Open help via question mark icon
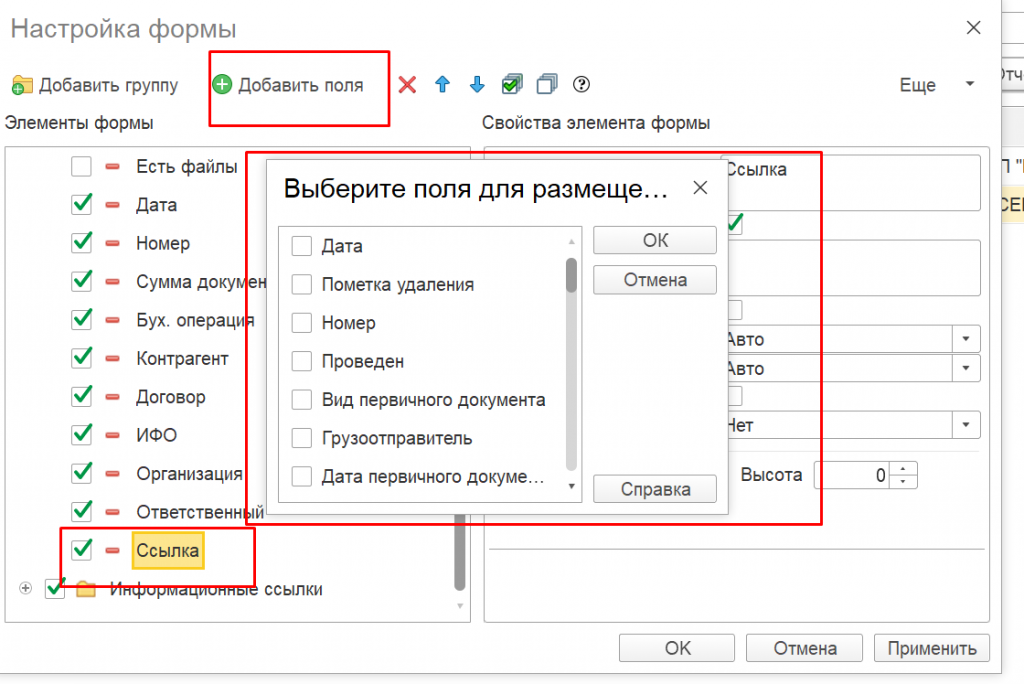The height and width of the screenshot is (684, 1024). [x=581, y=85]
